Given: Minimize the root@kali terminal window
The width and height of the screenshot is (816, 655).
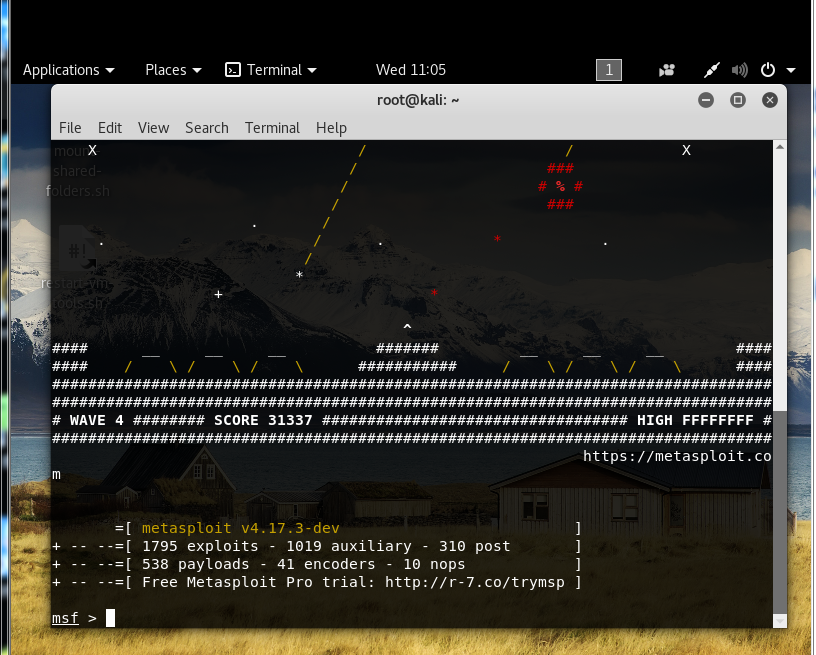Looking at the screenshot, I should [x=706, y=100].
